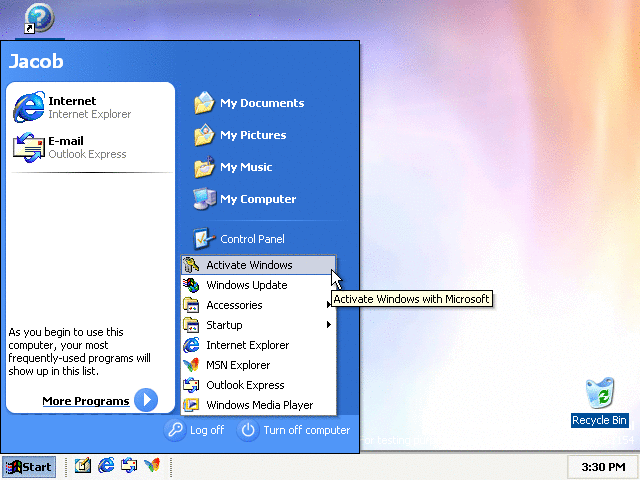Open Internet Explorer pinned icon in Start menu
The width and height of the screenshot is (640, 480).
point(29,107)
